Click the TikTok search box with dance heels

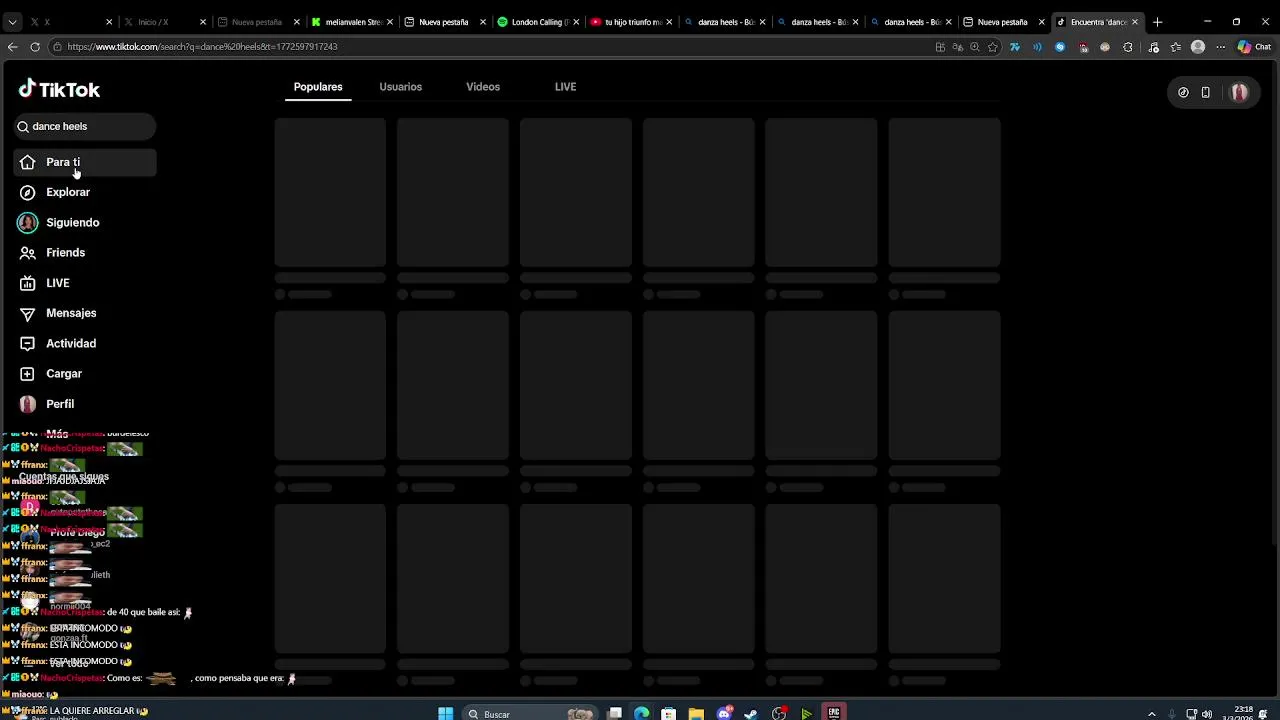(85, 126)
